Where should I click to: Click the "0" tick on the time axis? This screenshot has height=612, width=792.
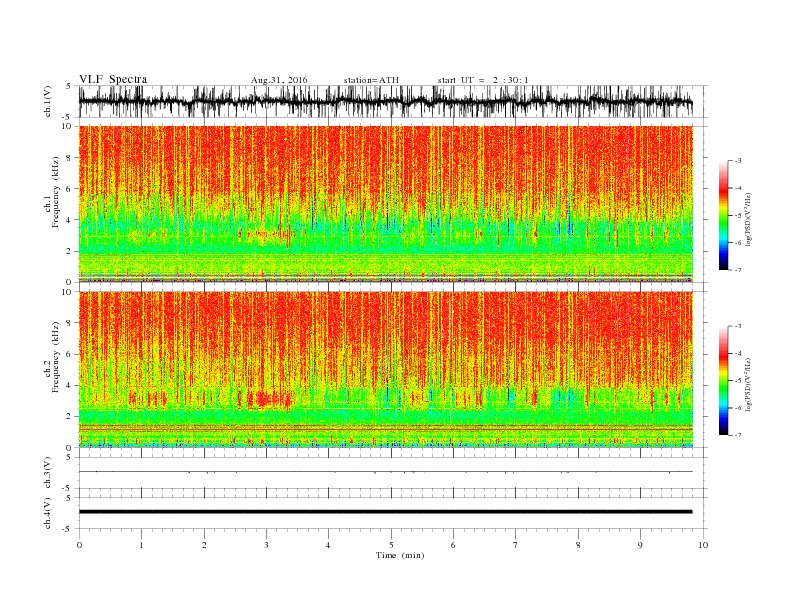tap(79, 545)
